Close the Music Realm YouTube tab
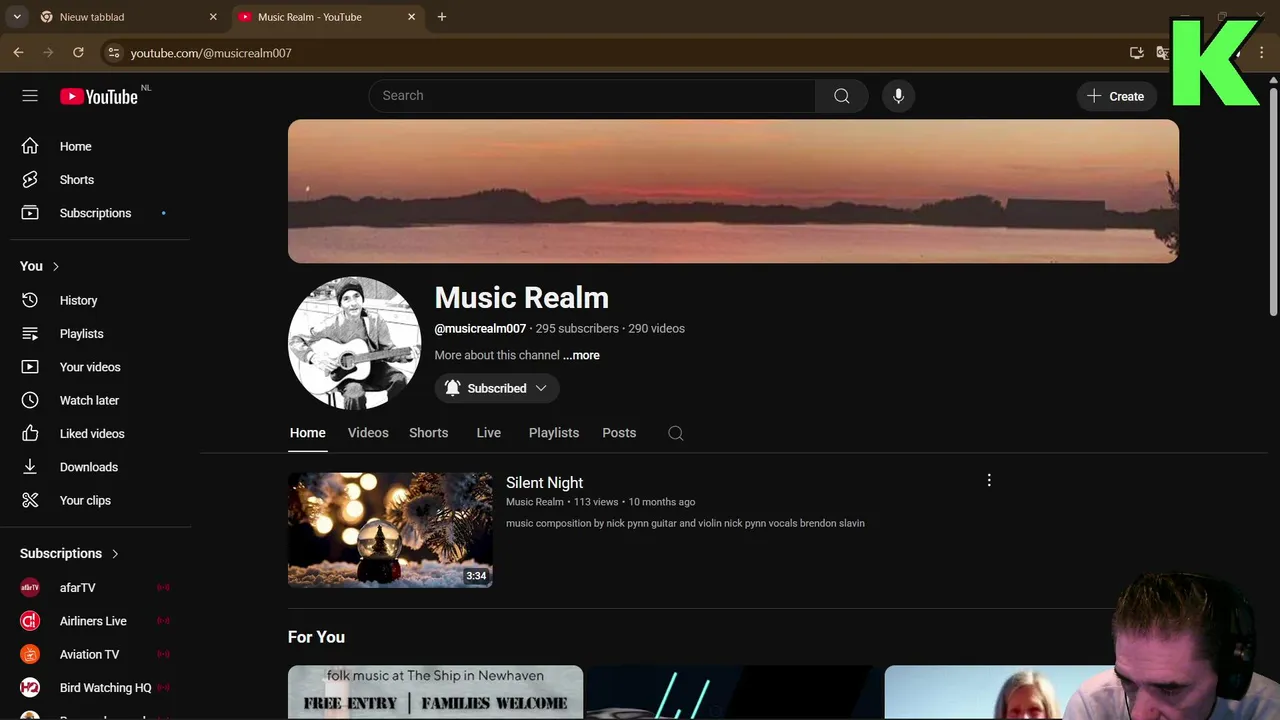The image size is (1280, 720). pos(411,17)
